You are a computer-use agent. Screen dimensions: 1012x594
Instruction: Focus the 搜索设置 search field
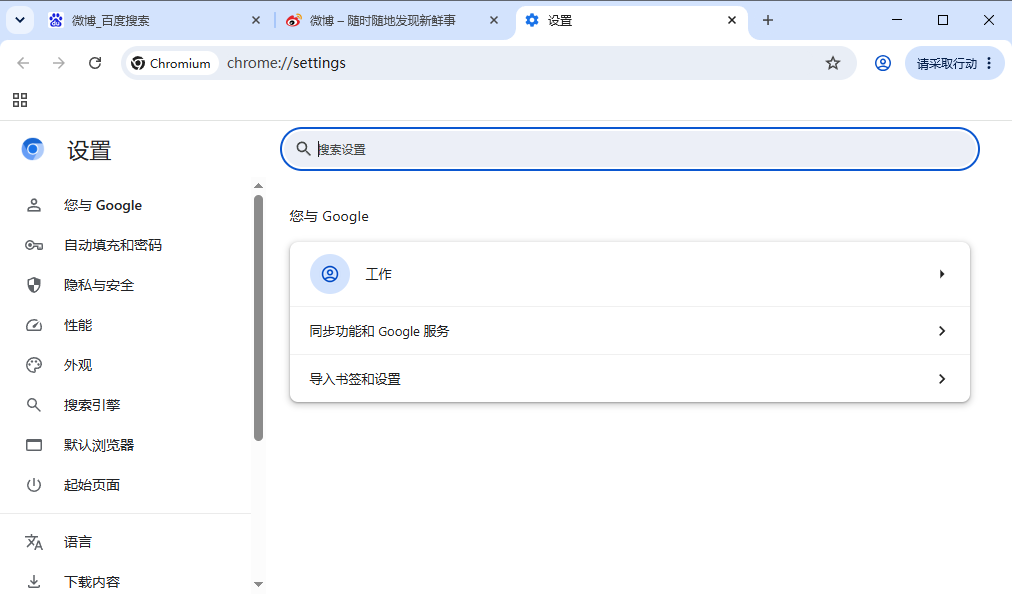[x=630, y=149]
